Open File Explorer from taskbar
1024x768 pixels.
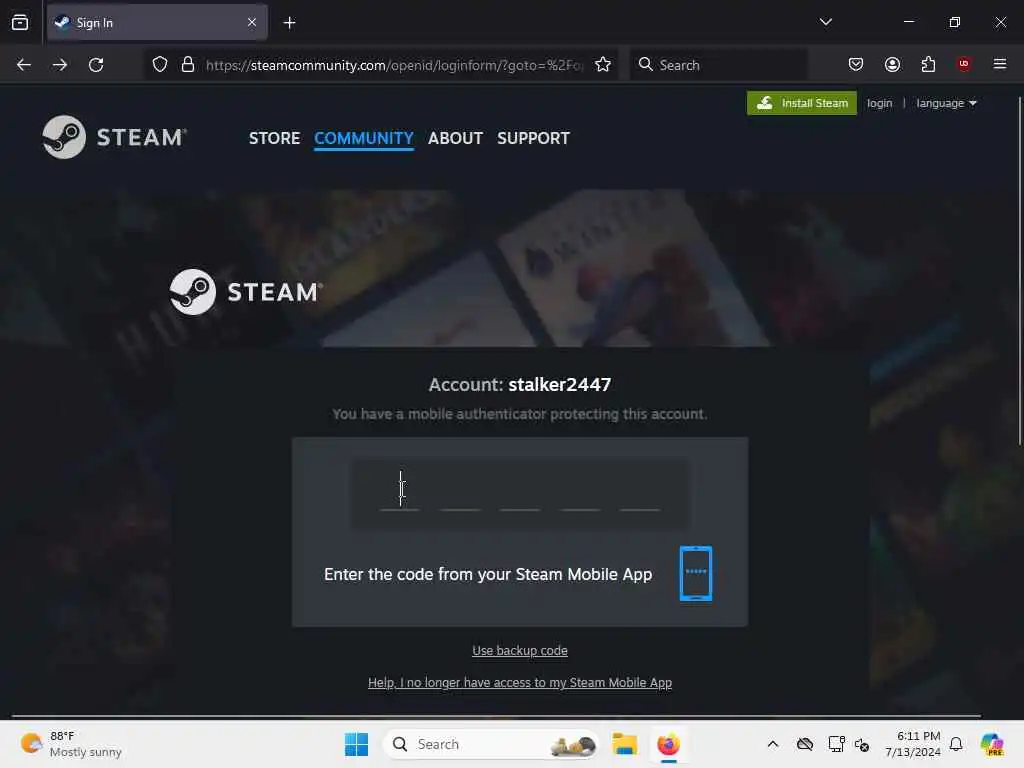(624, 744)
